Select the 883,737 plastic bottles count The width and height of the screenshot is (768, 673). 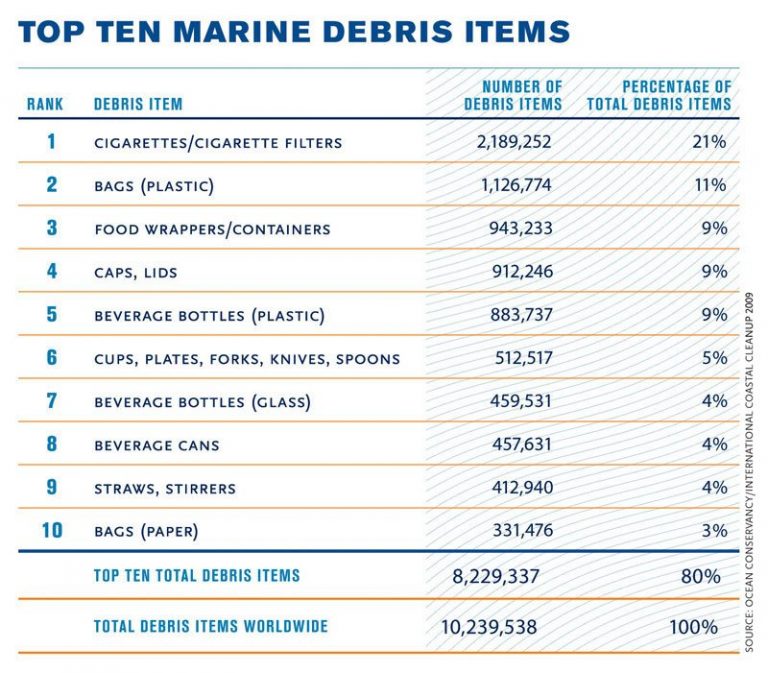click(521, 314)
